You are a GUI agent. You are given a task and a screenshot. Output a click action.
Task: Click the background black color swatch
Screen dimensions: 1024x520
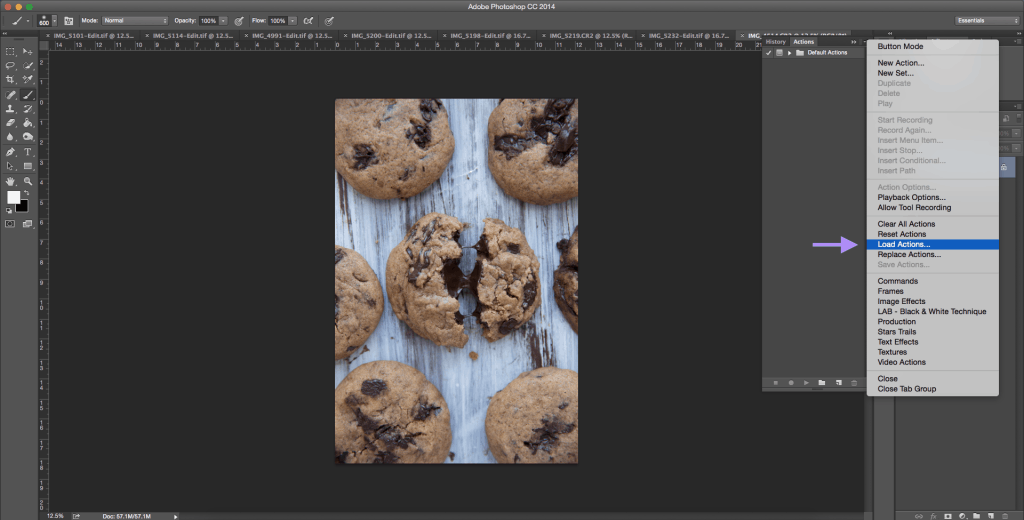tap(24, 206)
